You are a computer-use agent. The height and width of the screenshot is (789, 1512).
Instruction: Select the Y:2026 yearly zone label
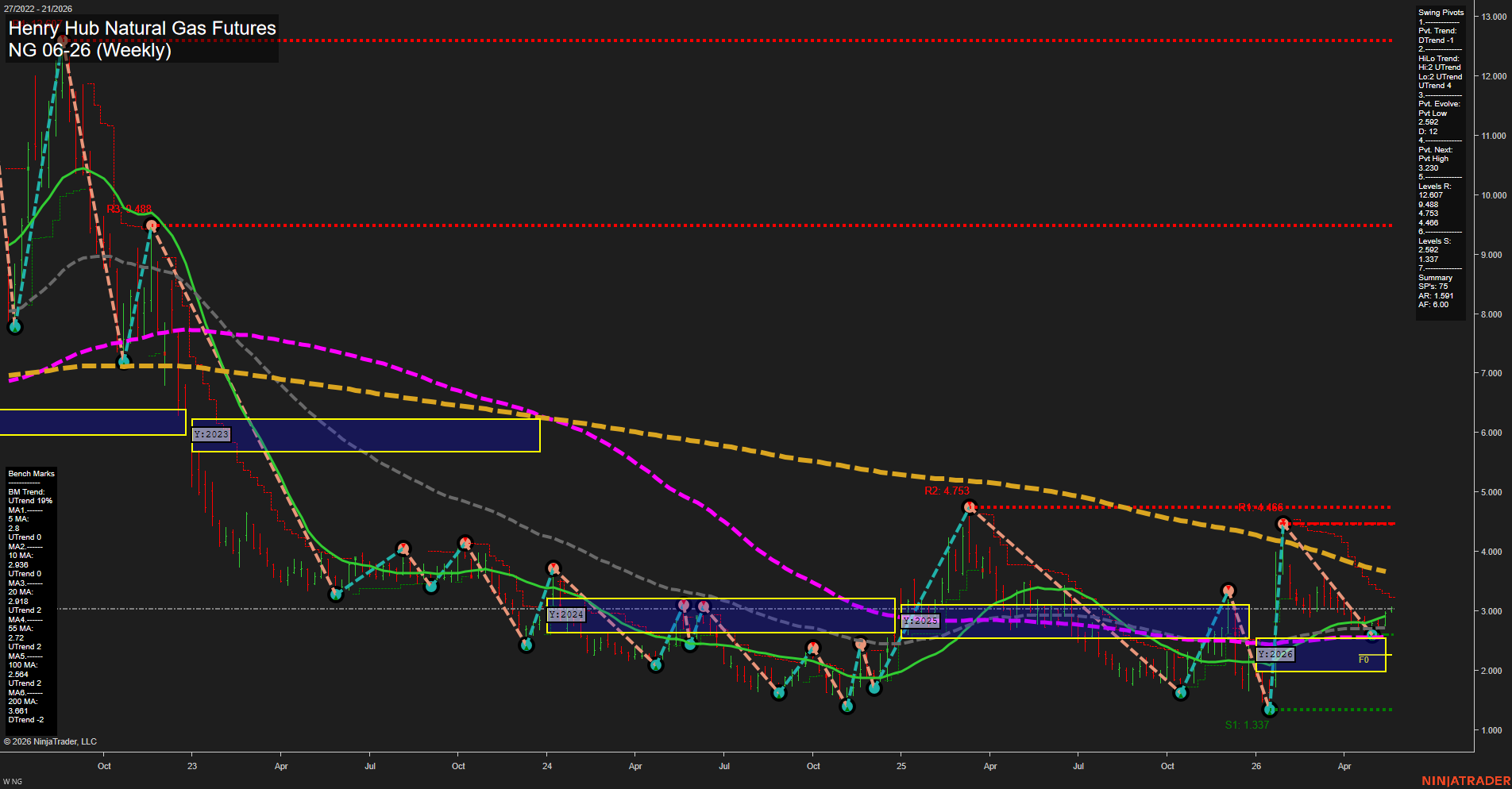1275,654
